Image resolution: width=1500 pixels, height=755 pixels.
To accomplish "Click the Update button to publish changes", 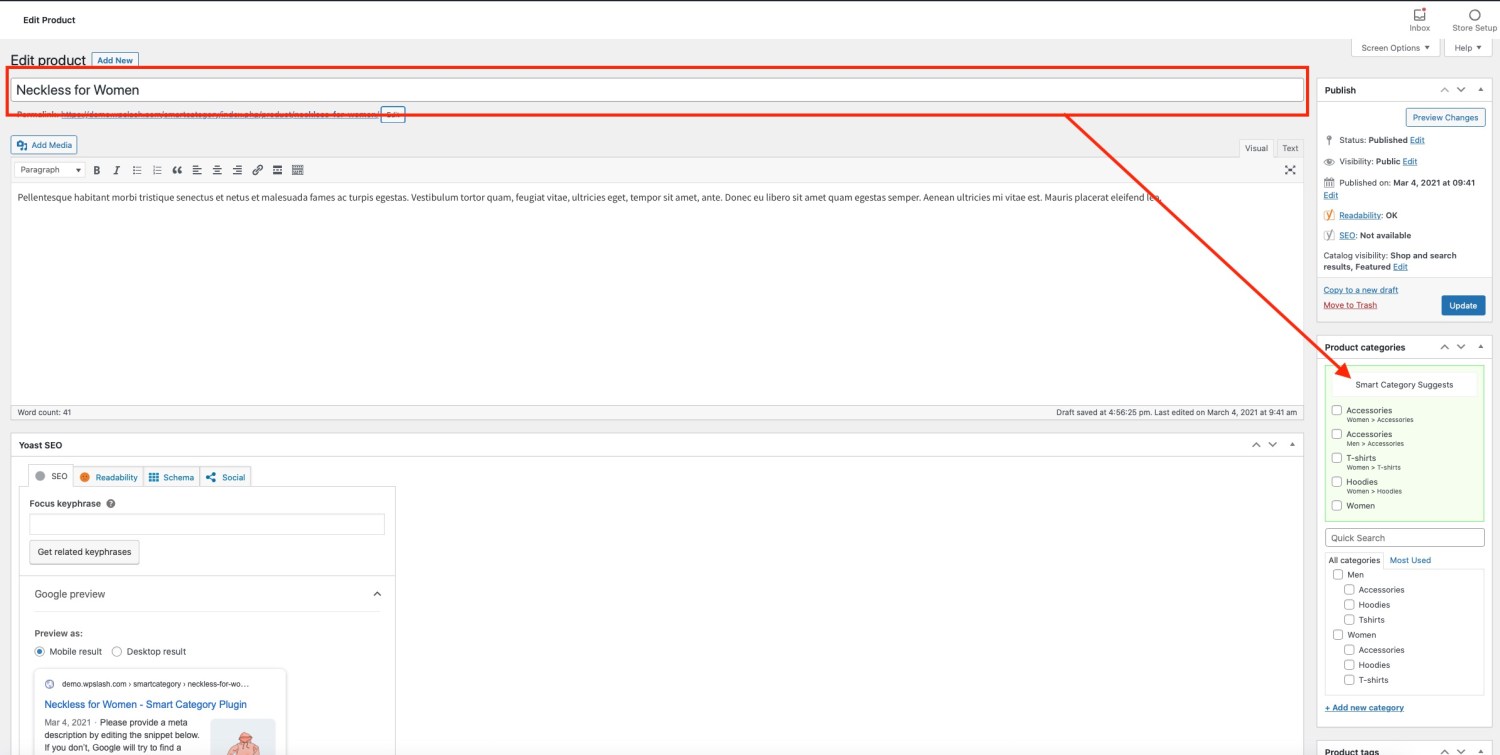I will pyautogui.click(x=1463, y=305).
